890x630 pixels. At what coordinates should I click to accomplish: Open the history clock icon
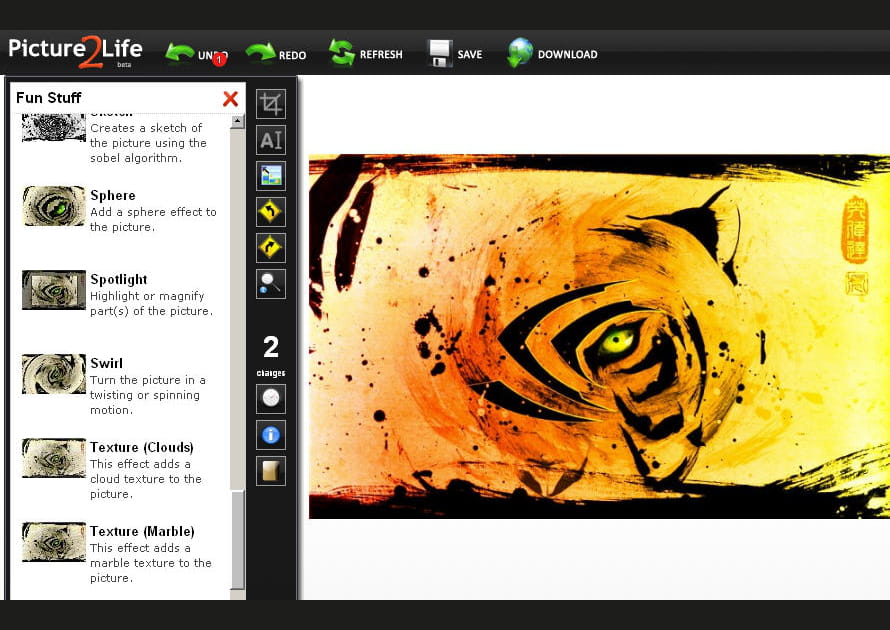[271, 398]
